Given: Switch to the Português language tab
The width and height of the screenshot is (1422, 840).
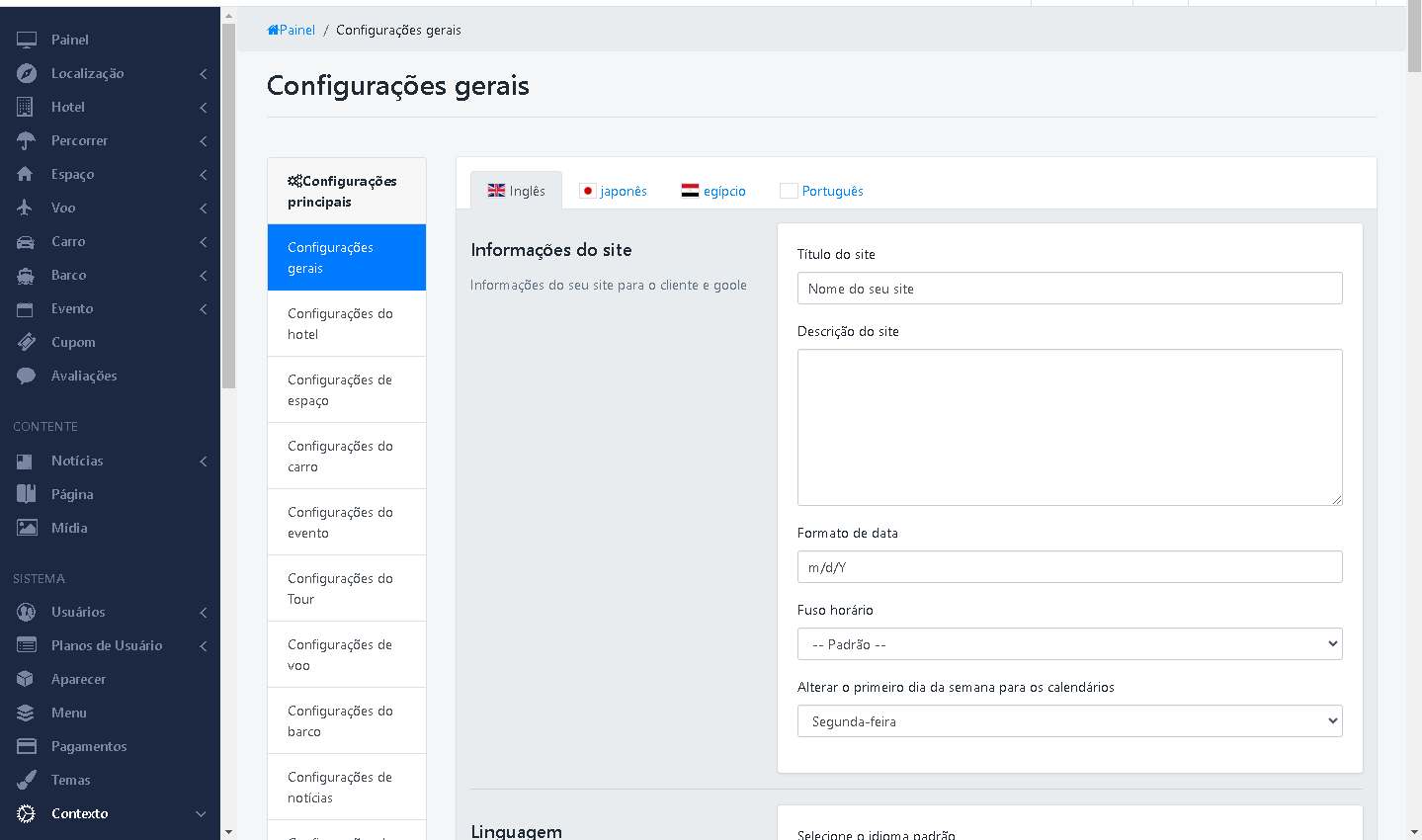Looking at the screenshot, I should pos(822,191).
